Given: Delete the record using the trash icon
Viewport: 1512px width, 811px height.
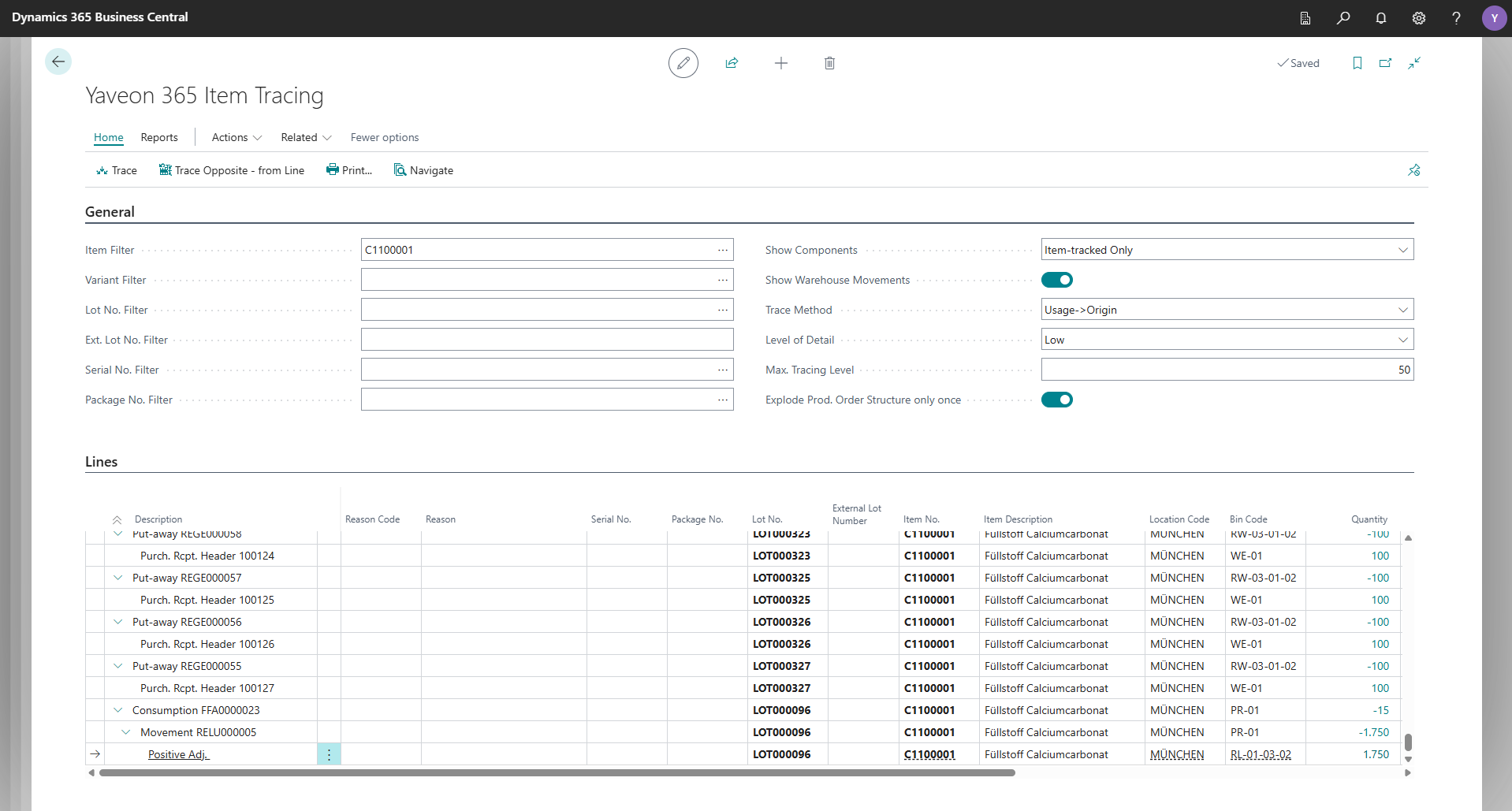Looking at the screenshot, I should click(829, 63).
